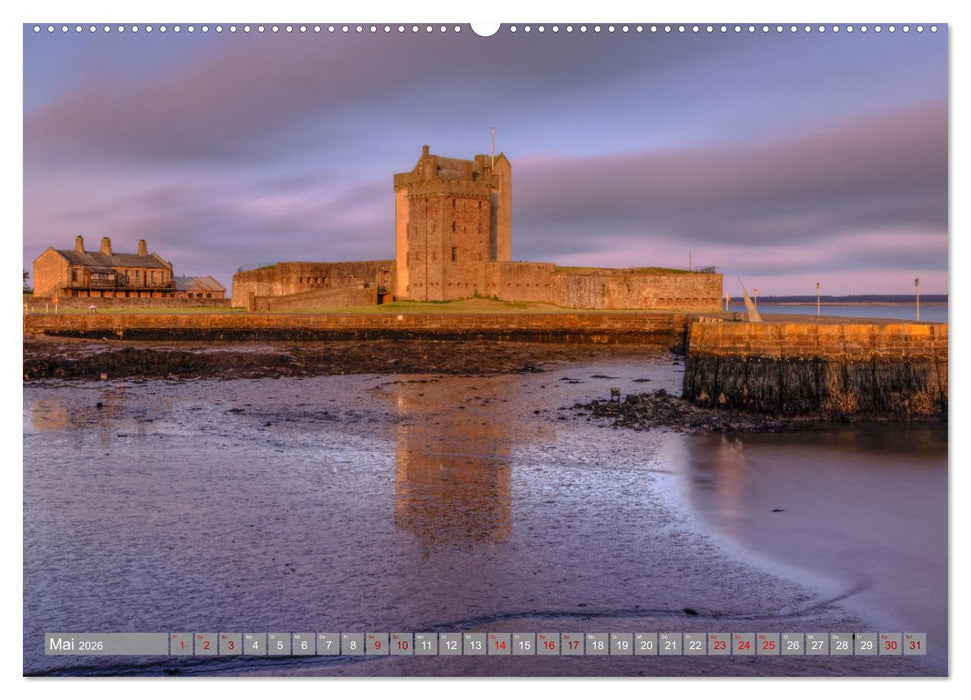This screenshot has height=700, width=971.
Task: Click the castle tower in the photo
Action: coord(451,225)
